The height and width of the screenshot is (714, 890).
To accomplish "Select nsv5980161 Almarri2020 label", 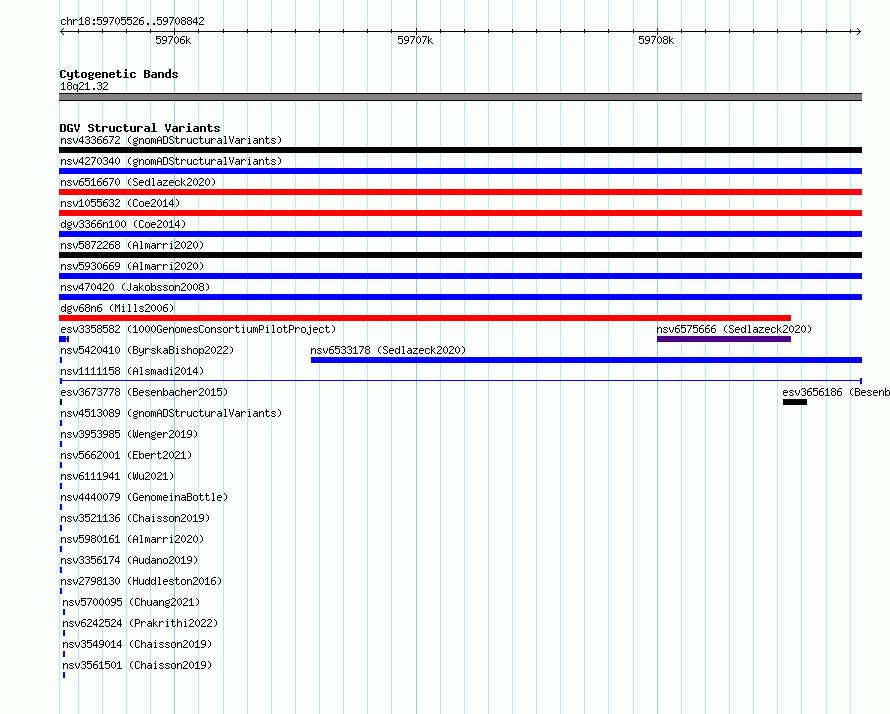I will coord(132,539).
